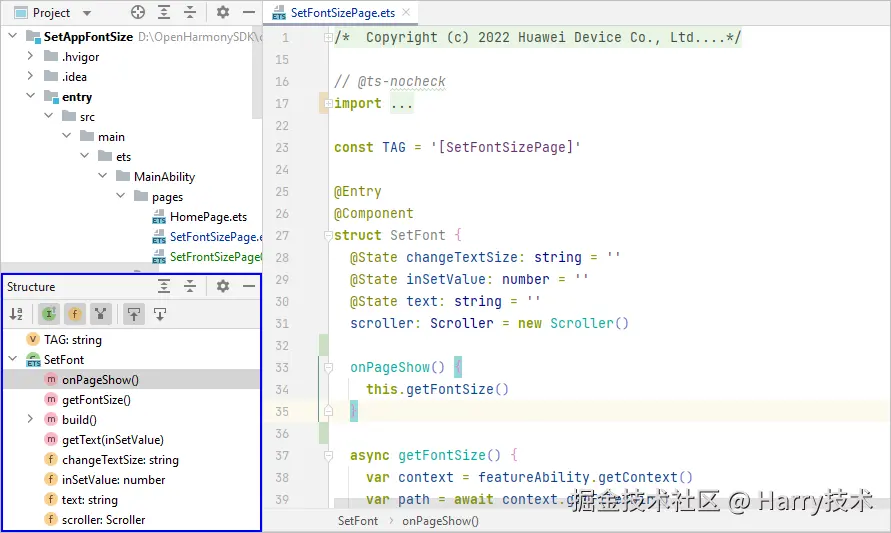This screenshot has height=533, width=891.
Task: Toggle show inherited members in Structure
Action: 49,314
